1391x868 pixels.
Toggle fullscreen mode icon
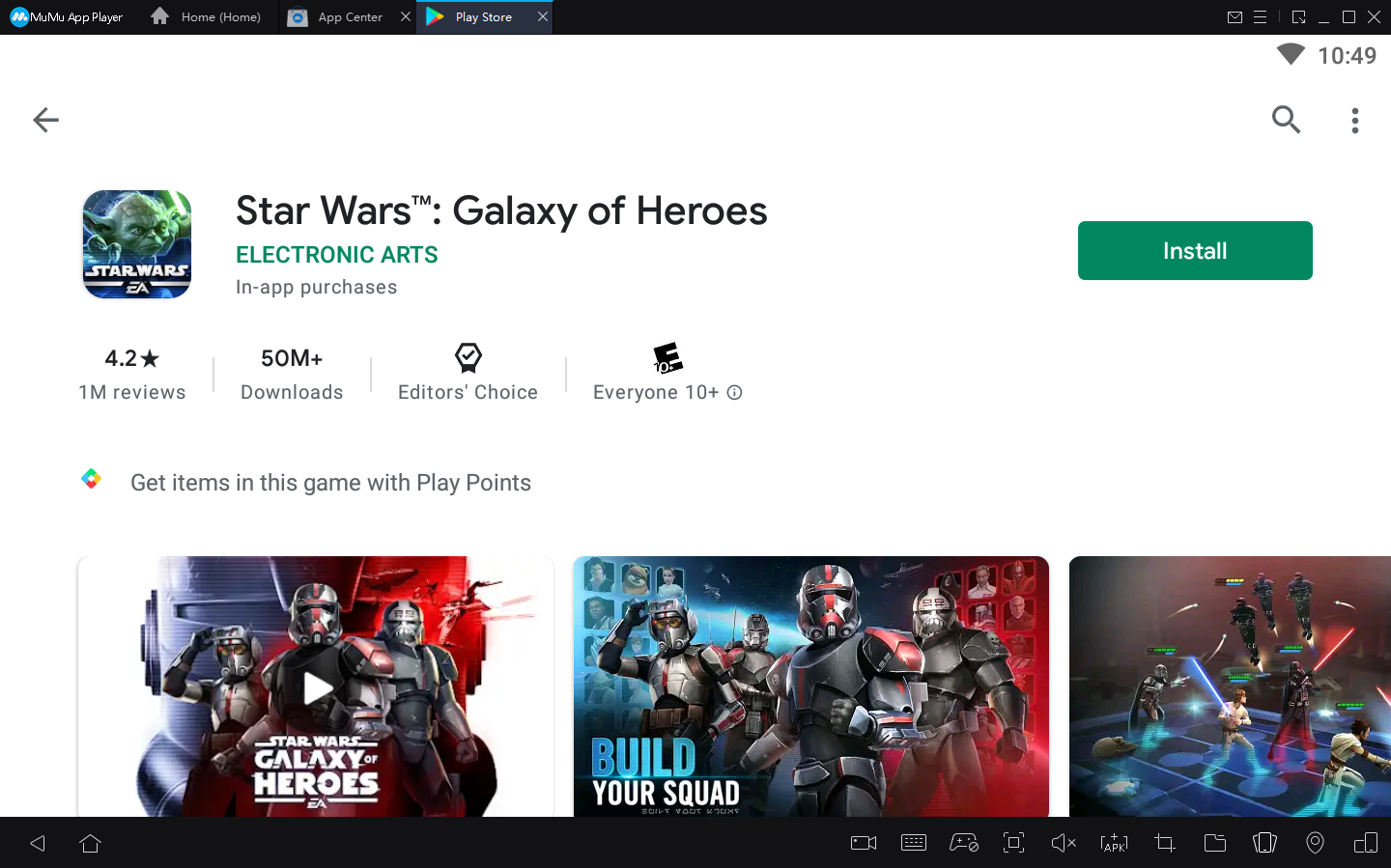pyautogui.click(x=1013, y=844)
